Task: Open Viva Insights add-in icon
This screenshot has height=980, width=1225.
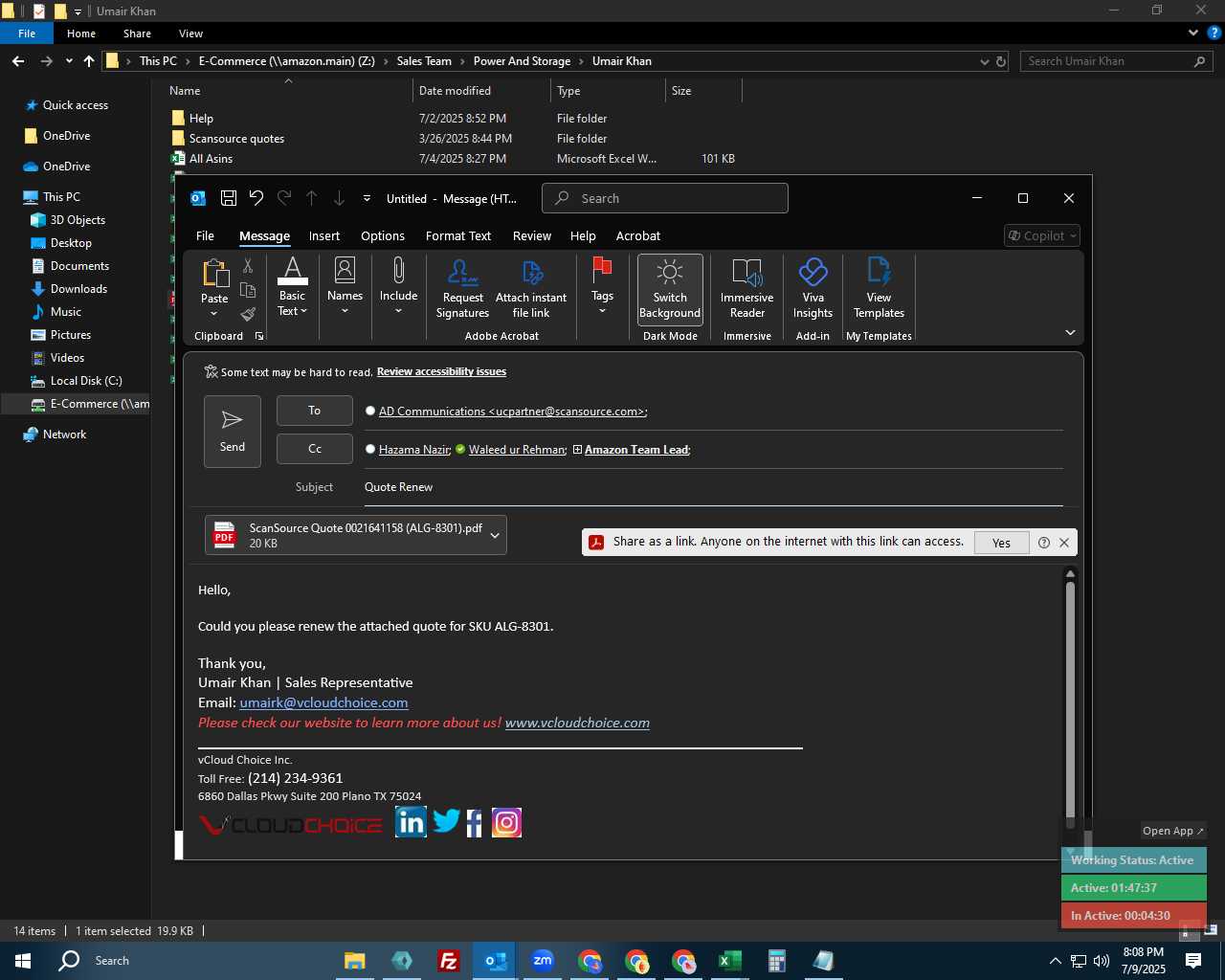Action: (x=813, y=273)
